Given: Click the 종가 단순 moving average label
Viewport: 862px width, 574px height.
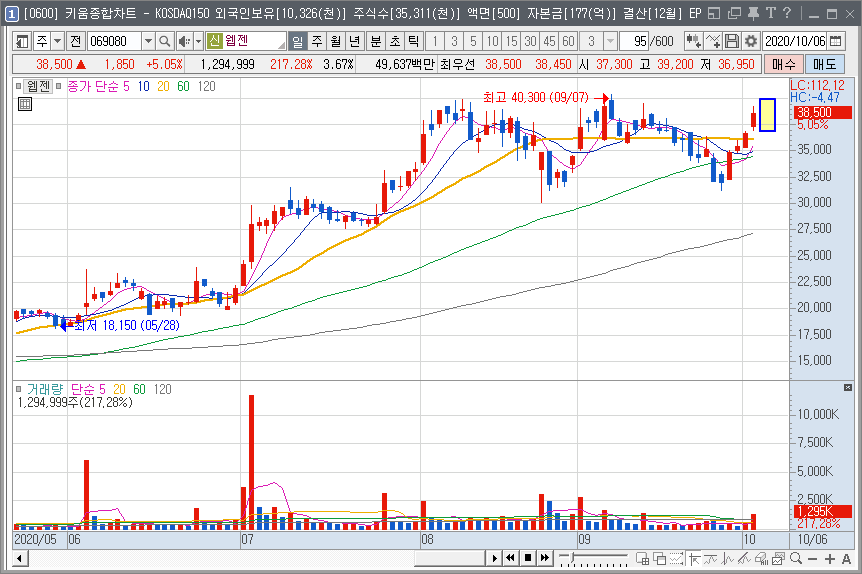Looking at the screenshot, I should (92, 86).
